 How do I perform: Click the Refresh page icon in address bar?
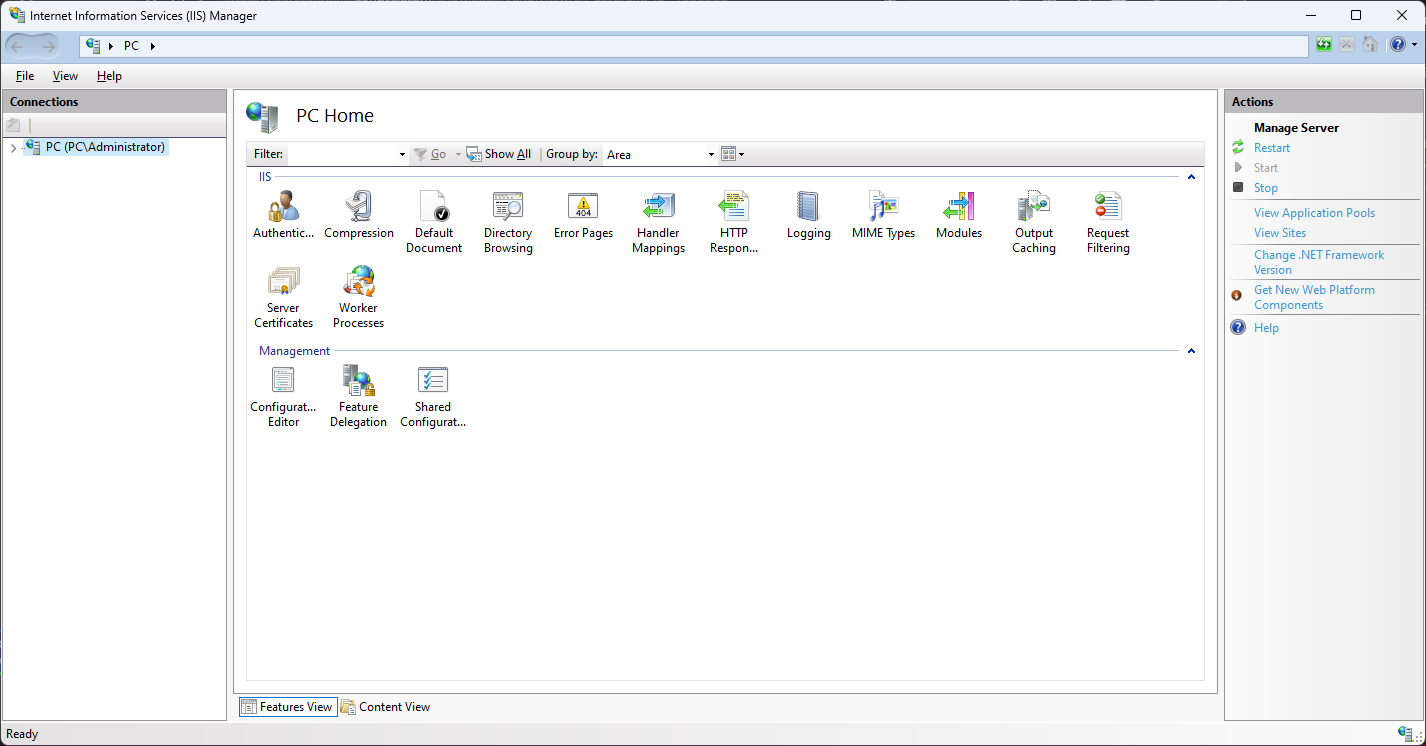tap(1324, 45)
